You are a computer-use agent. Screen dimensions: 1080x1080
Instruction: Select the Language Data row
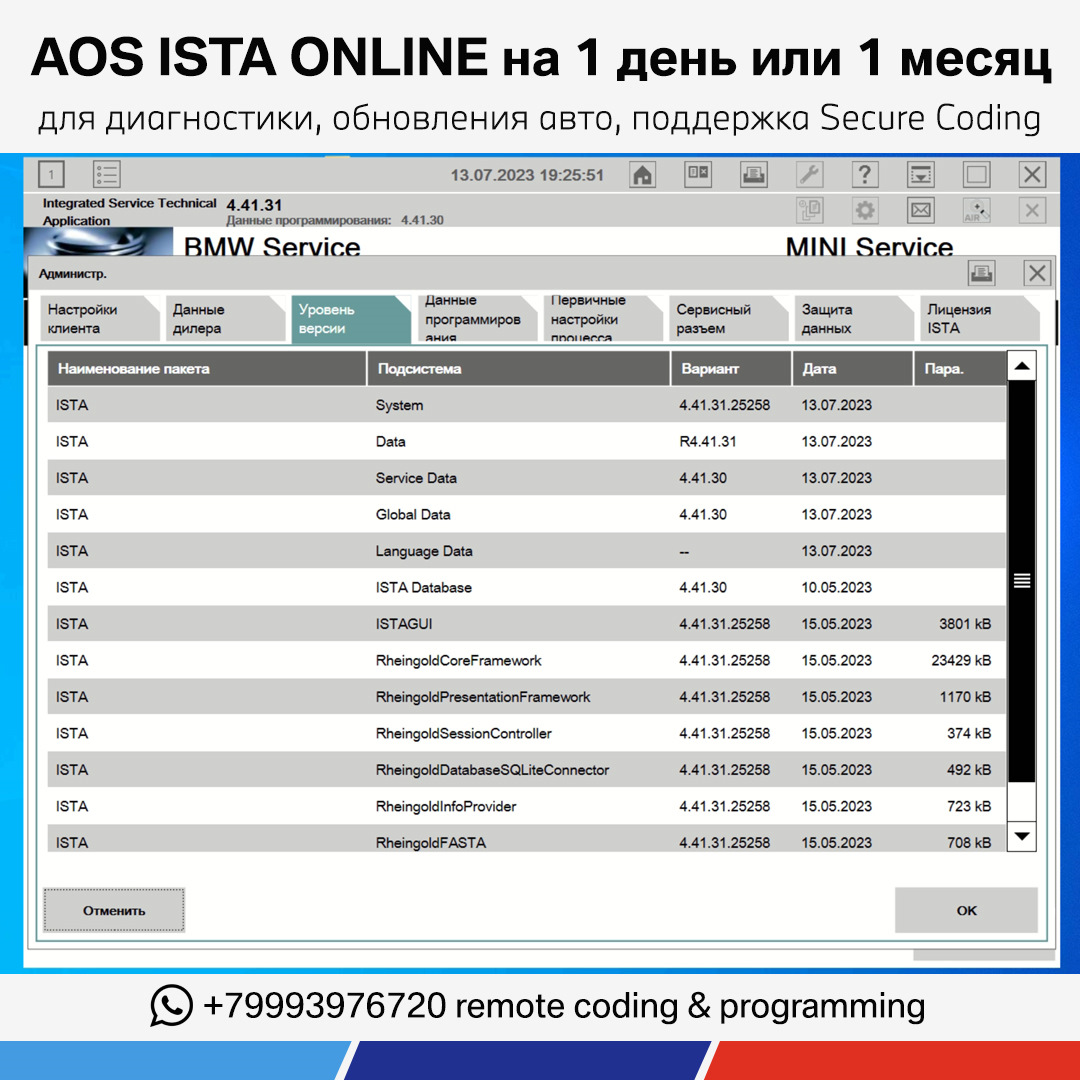tap(526, 551)
